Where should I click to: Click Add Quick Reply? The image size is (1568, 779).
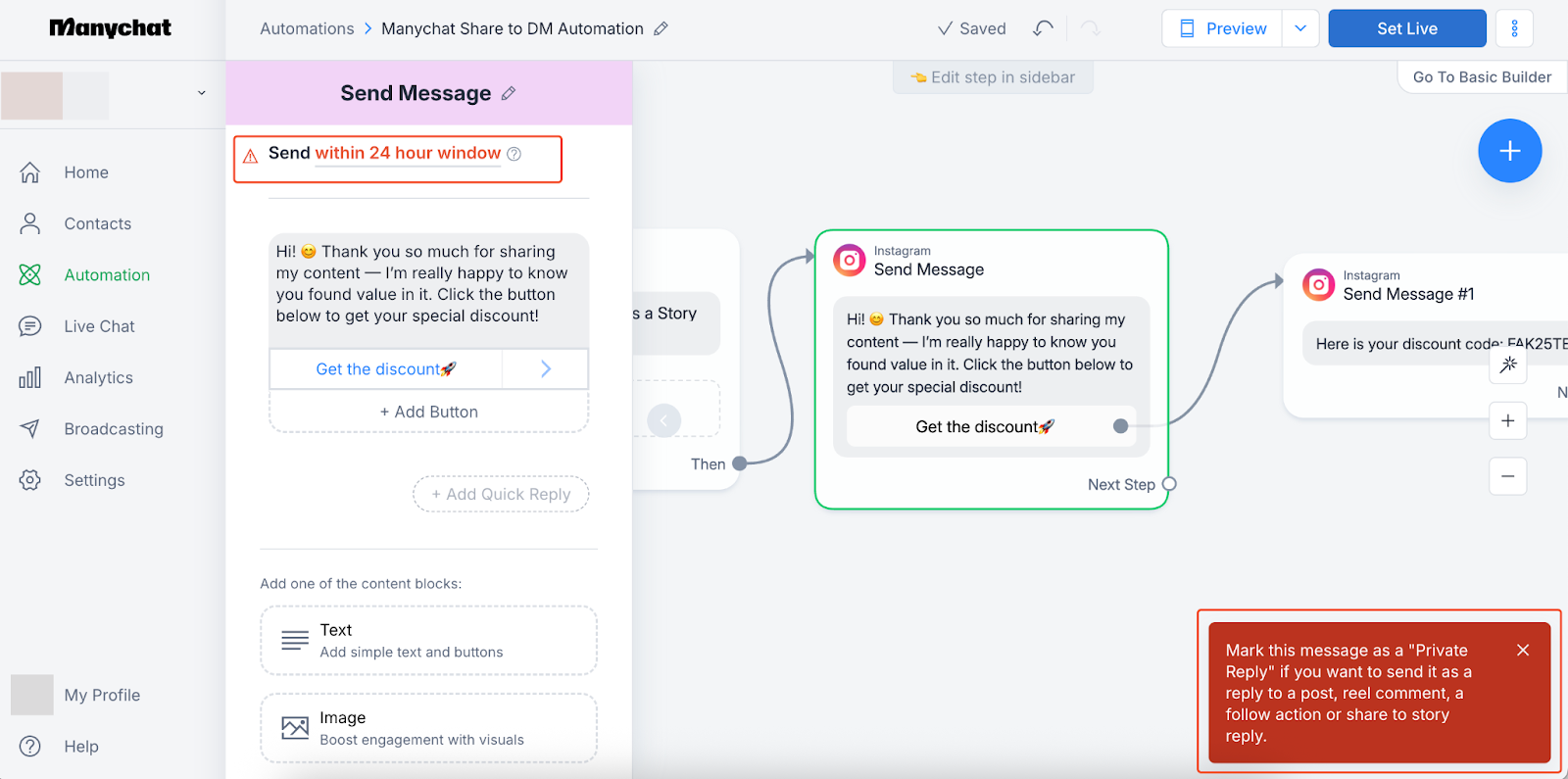coord(501,494)
